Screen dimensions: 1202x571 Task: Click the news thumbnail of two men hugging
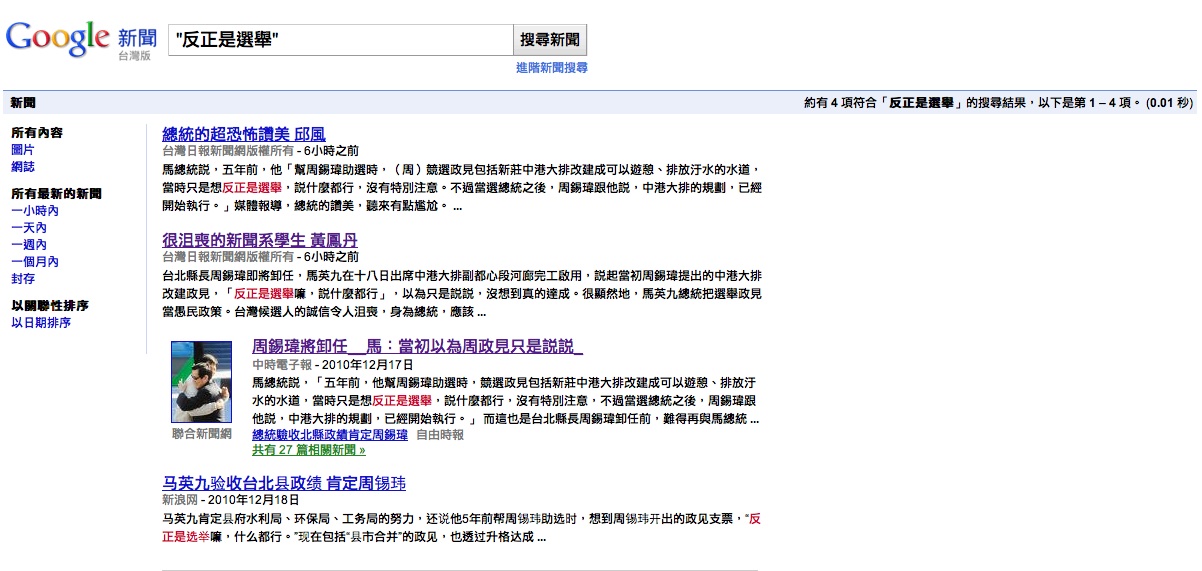point(202,381)
